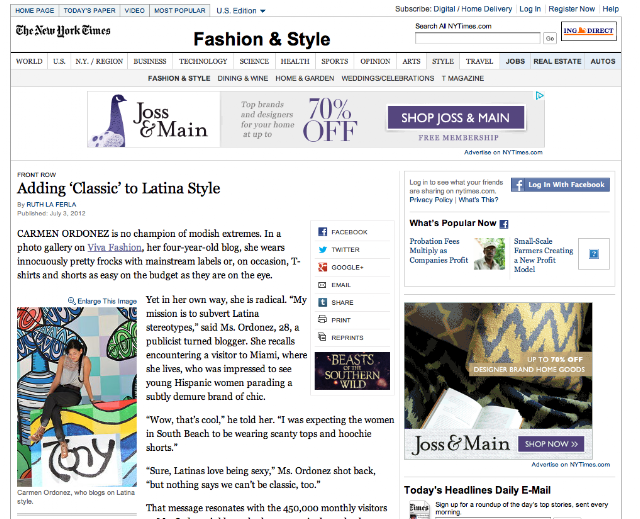
Task: Open the Privacy Policy link
Action: click(431, 200)
